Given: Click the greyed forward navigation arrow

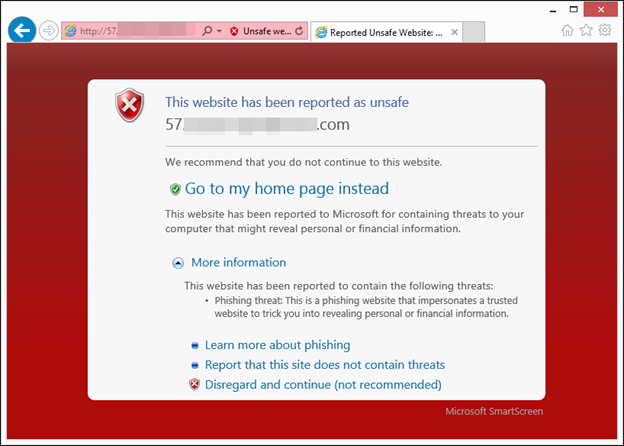Looking at the screenshot, I should tap(49, 30).
